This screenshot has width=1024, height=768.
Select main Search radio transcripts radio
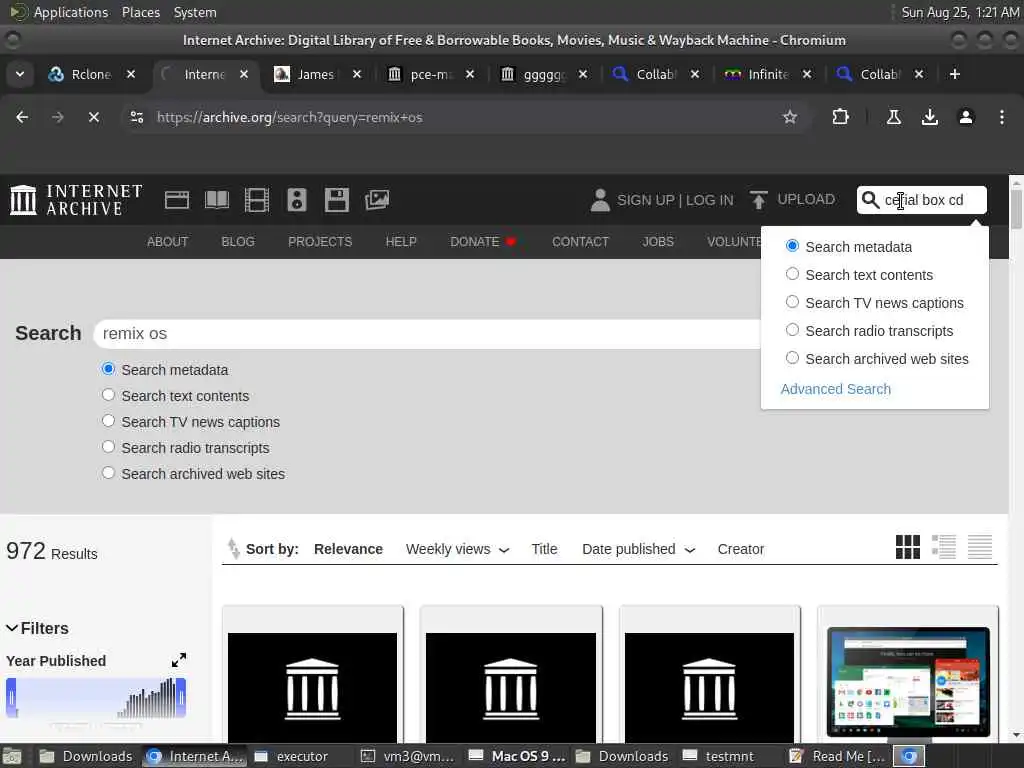pyautogui.click(x=108, y=447)
